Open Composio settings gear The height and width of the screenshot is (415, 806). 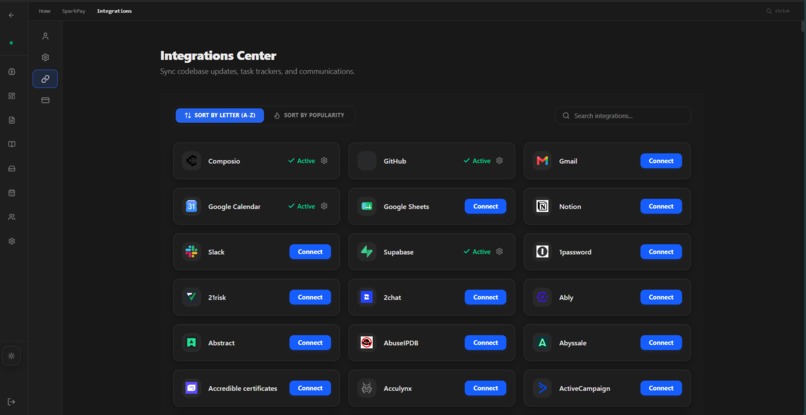tap(324, 160)
